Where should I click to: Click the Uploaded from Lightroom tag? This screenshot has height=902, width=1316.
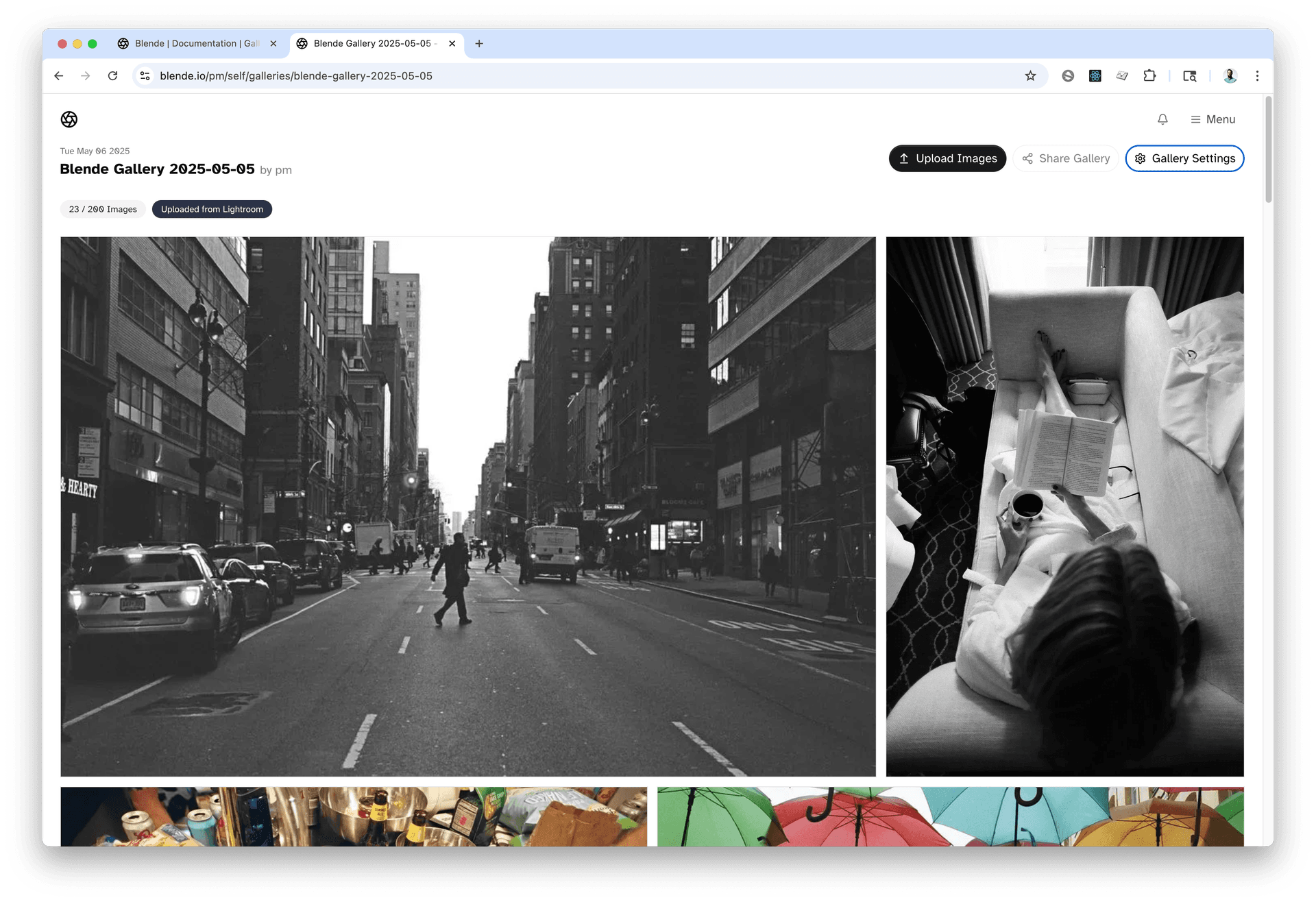[x=212, y=209]
